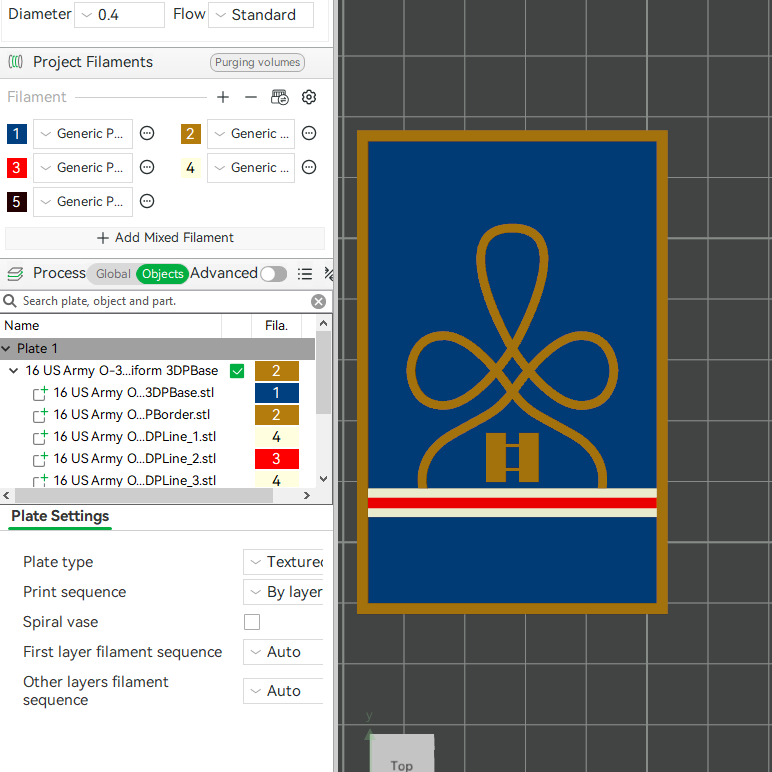Click the gold filament 2 color swatch
772x772 pixels.
click(191, 133)
